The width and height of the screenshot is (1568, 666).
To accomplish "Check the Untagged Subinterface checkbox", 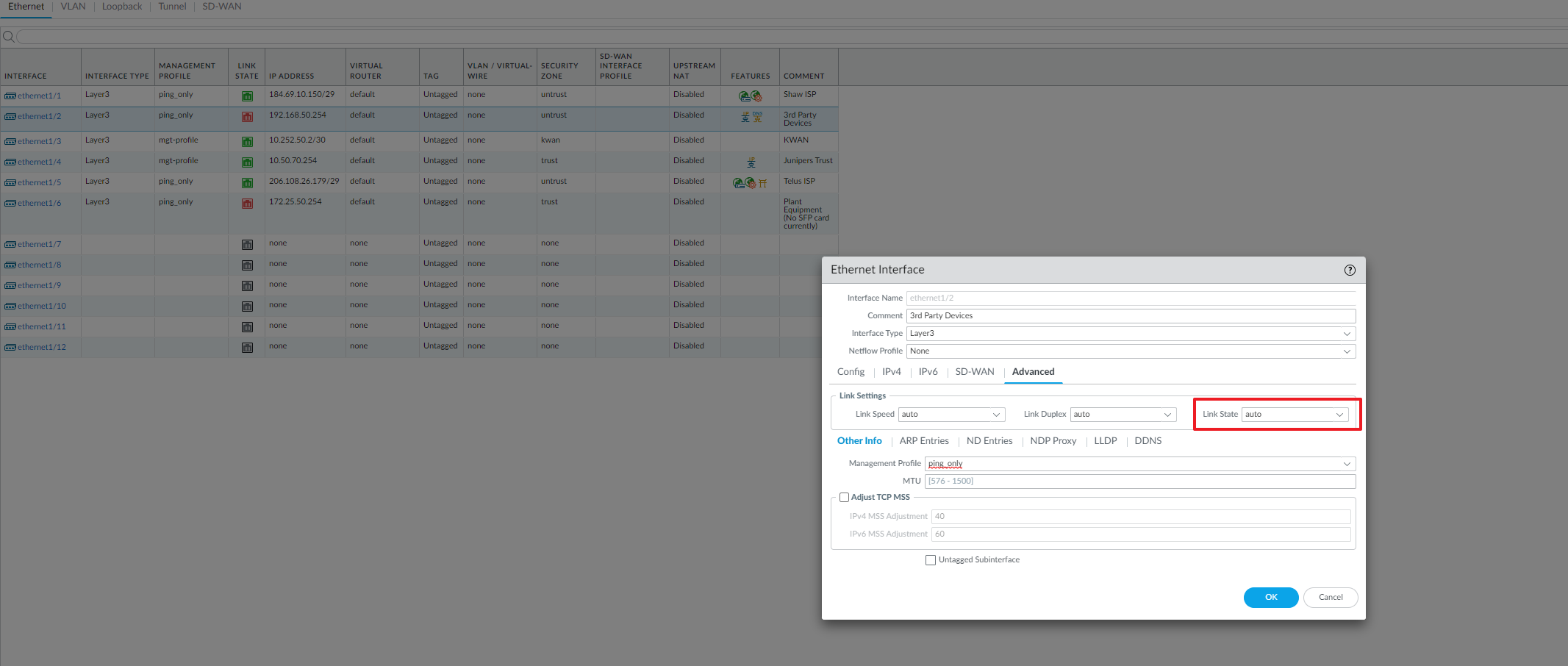I will pyautogui.click(x=931, y=559).
